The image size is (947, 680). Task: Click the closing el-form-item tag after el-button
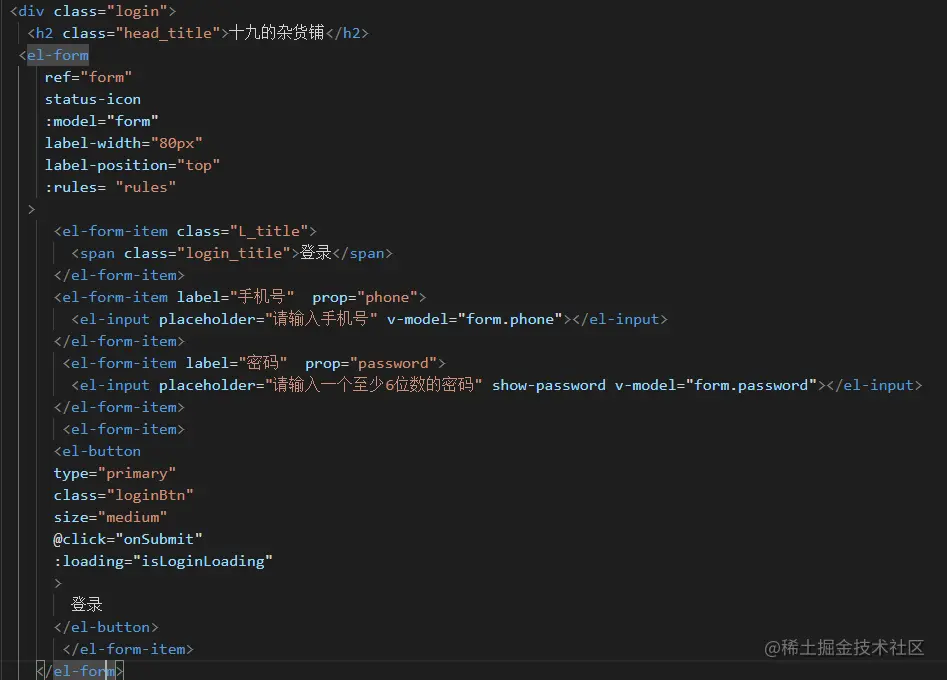[128, 649]
